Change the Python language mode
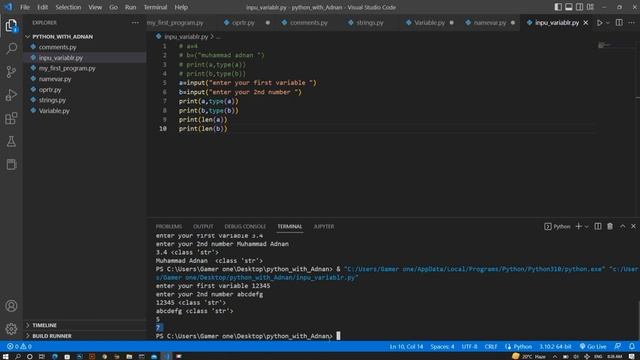This screenshot has height=360, width=640. 522,347
